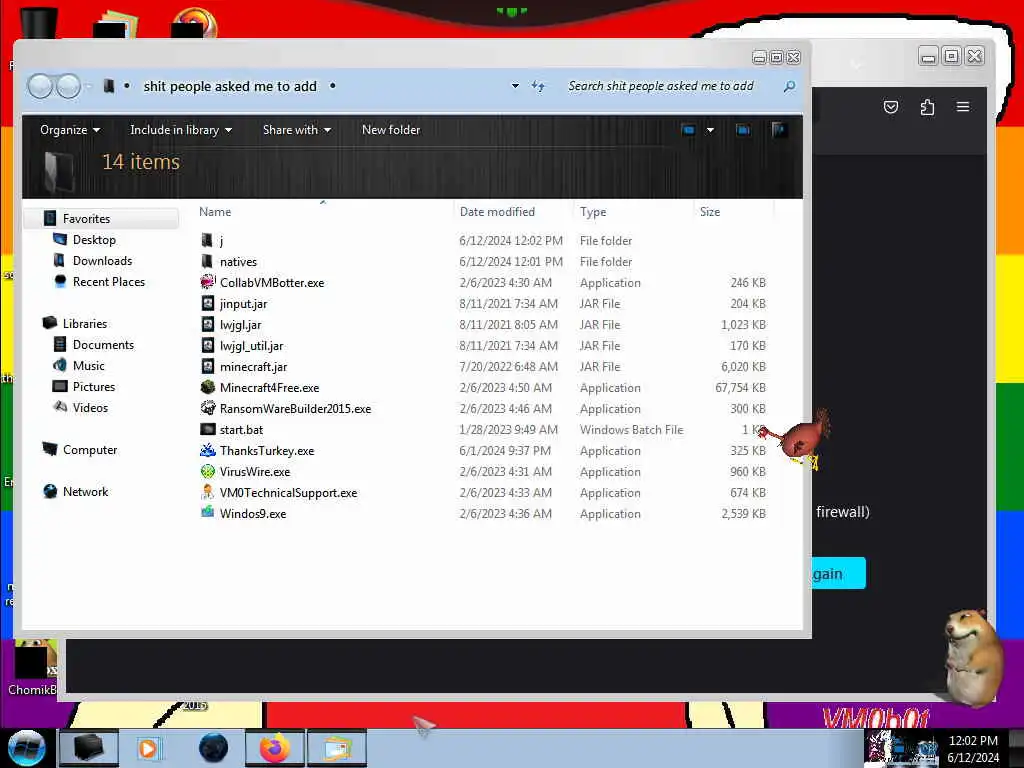This screenshot has height=768, width=1024.
Task: Select Network in the navigation pane
Action: (86, 491)
